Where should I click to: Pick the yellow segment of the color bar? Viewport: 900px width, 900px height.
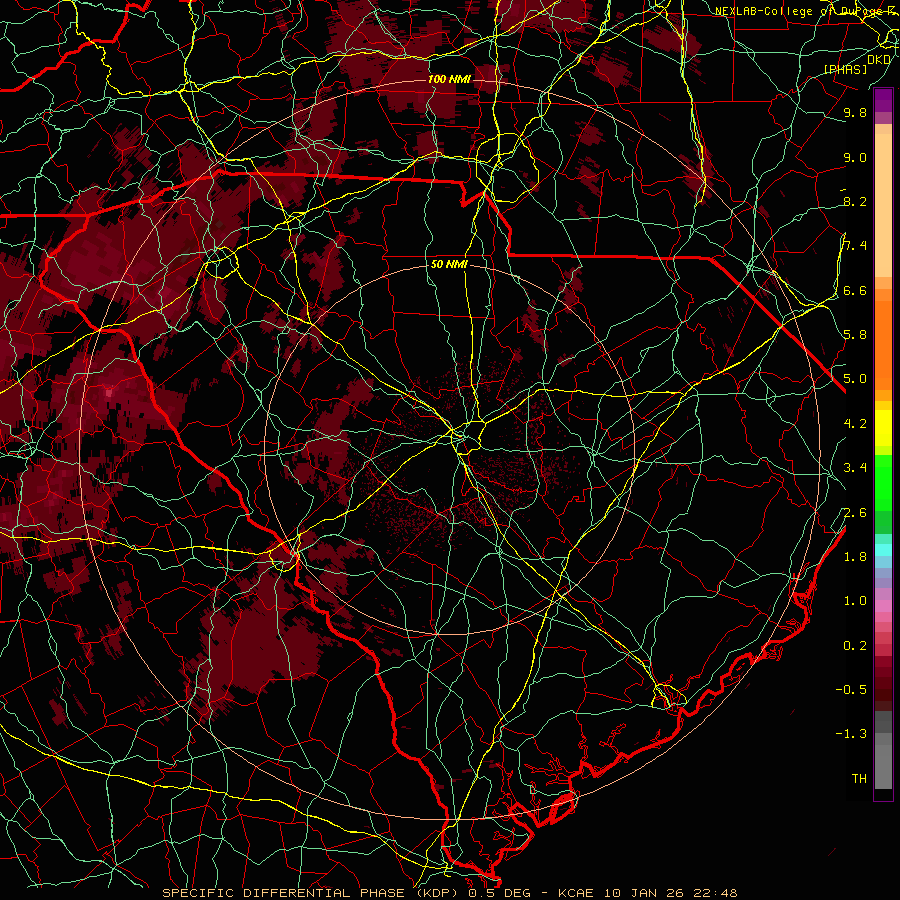pos(883,428)
